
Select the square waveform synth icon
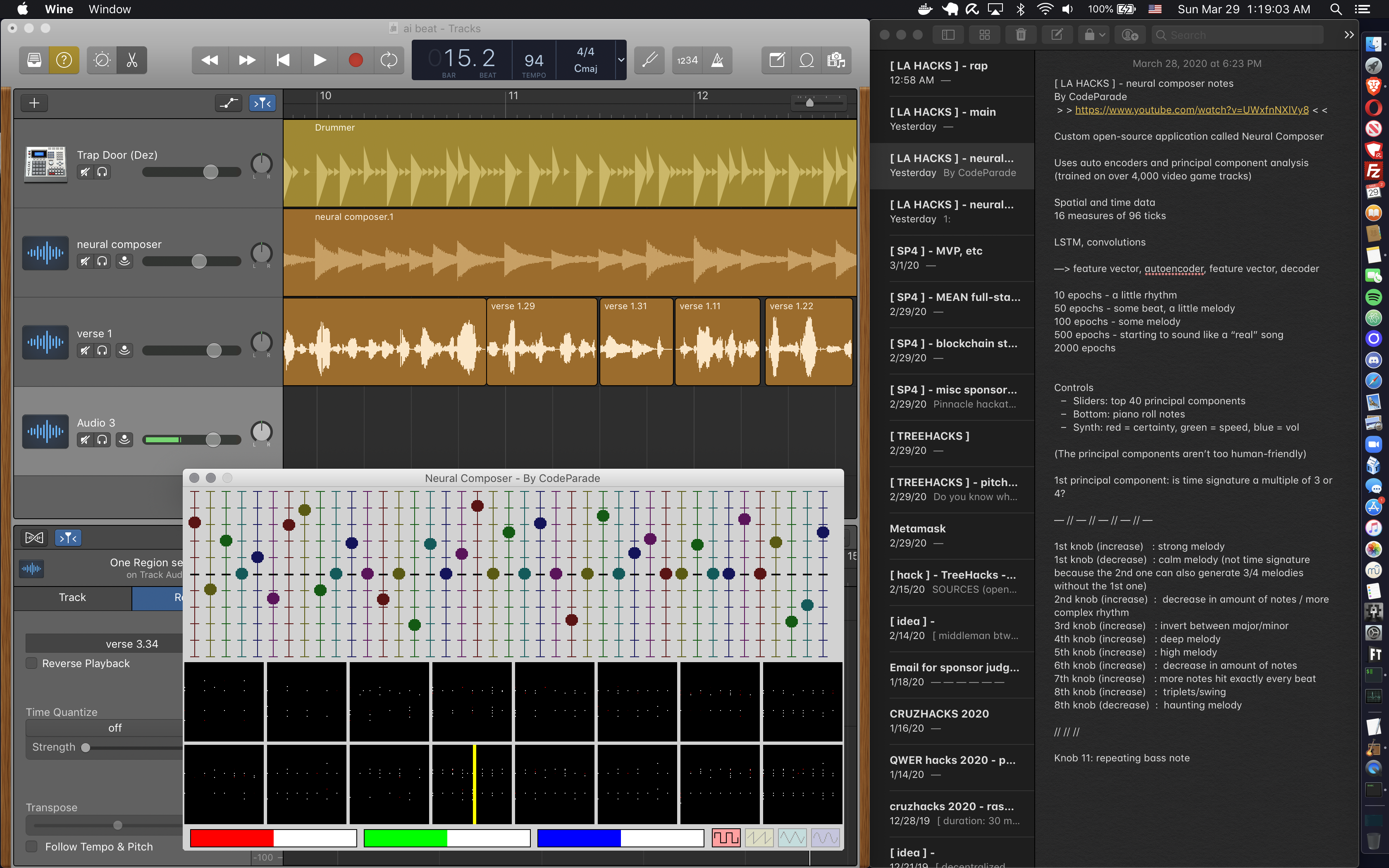point(726,837)
